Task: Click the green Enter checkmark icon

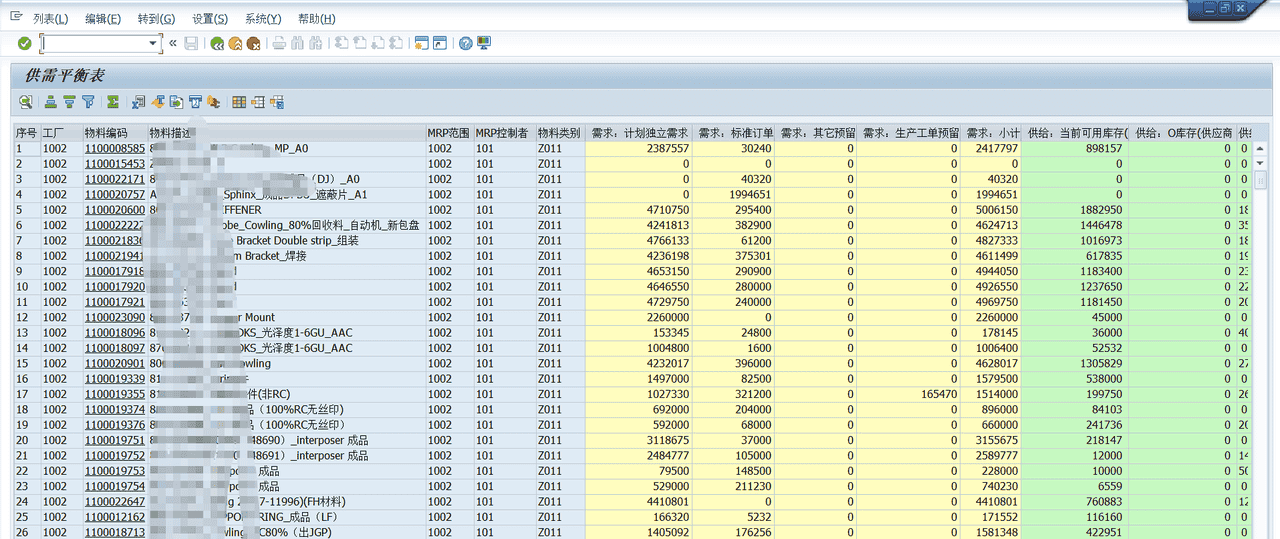Action: [x=25, y=43]
